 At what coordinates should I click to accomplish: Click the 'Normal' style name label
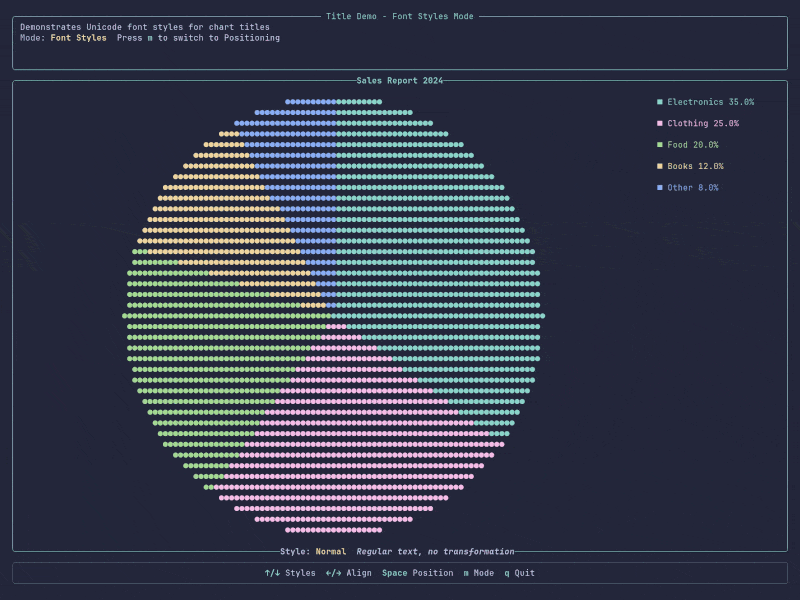331,552
